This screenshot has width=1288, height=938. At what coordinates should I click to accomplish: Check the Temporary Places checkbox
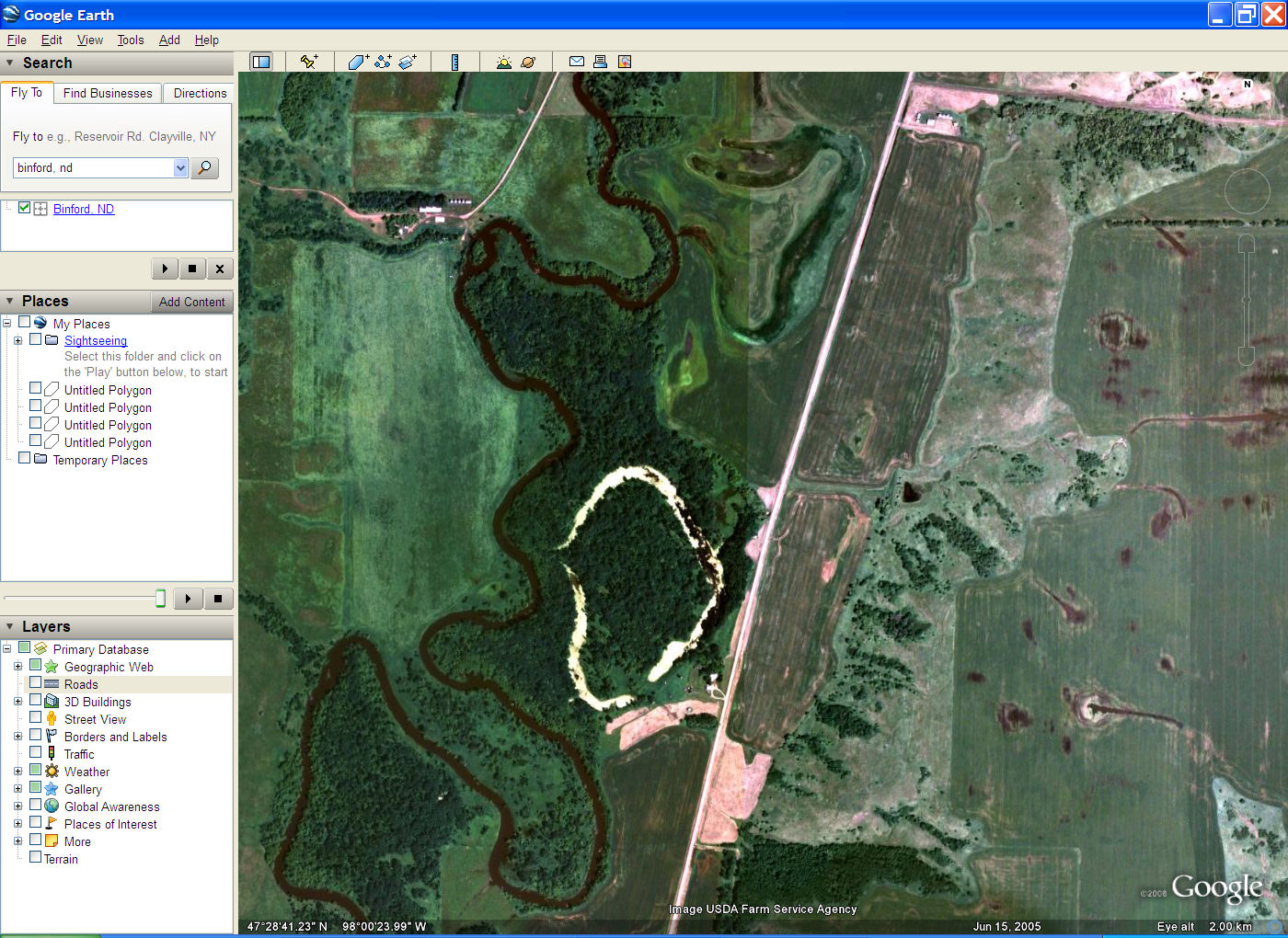coord(25,458)
